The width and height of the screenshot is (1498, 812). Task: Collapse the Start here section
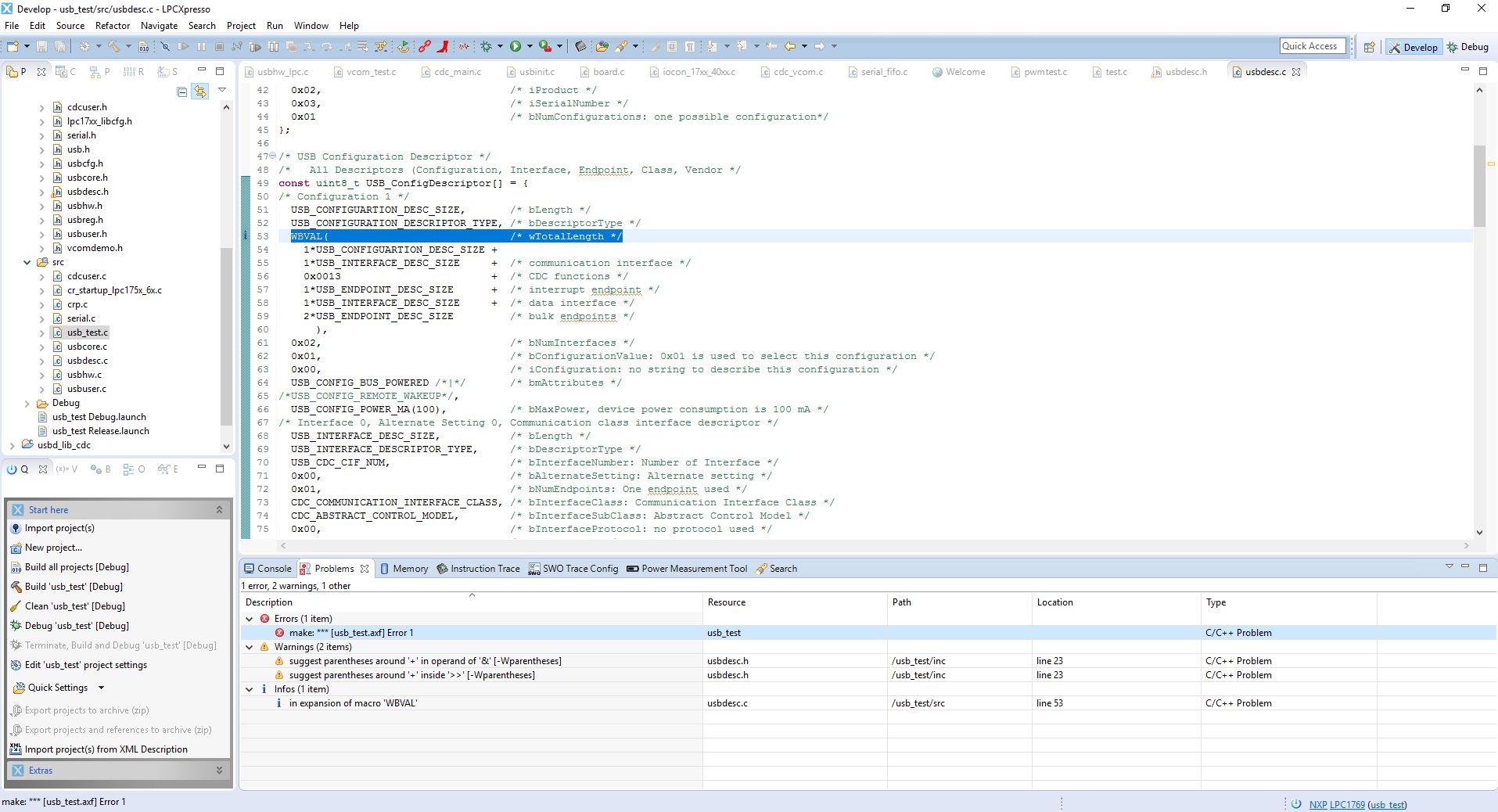click(x=219, y=509)
